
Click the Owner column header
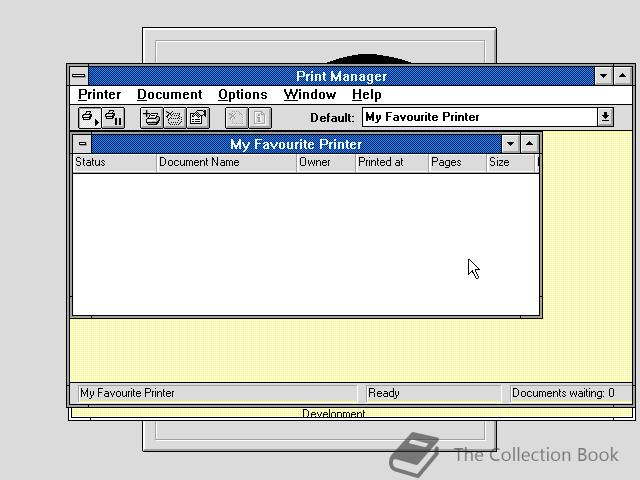pyautogui.click(x=326, y=162)
